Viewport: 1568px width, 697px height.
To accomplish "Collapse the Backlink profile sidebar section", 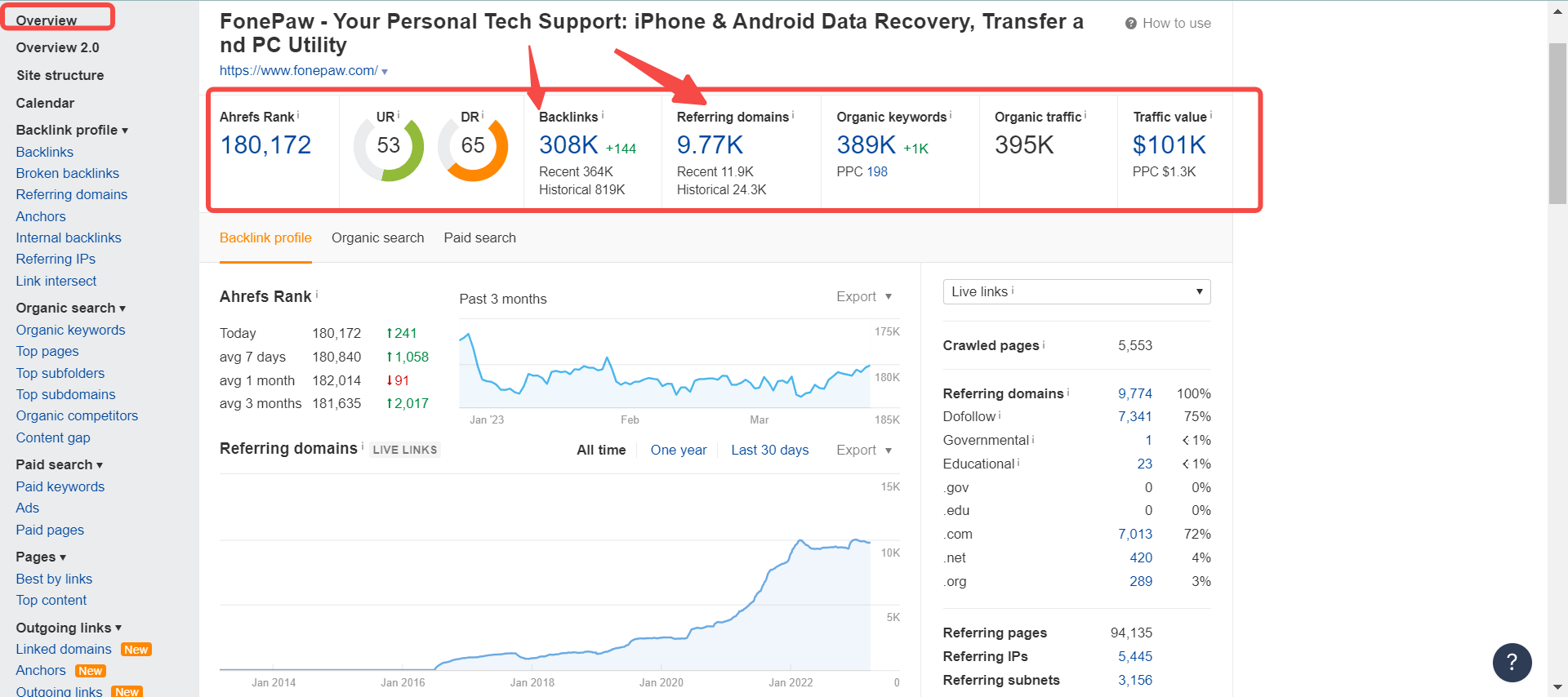I will [x=72, y=130].
